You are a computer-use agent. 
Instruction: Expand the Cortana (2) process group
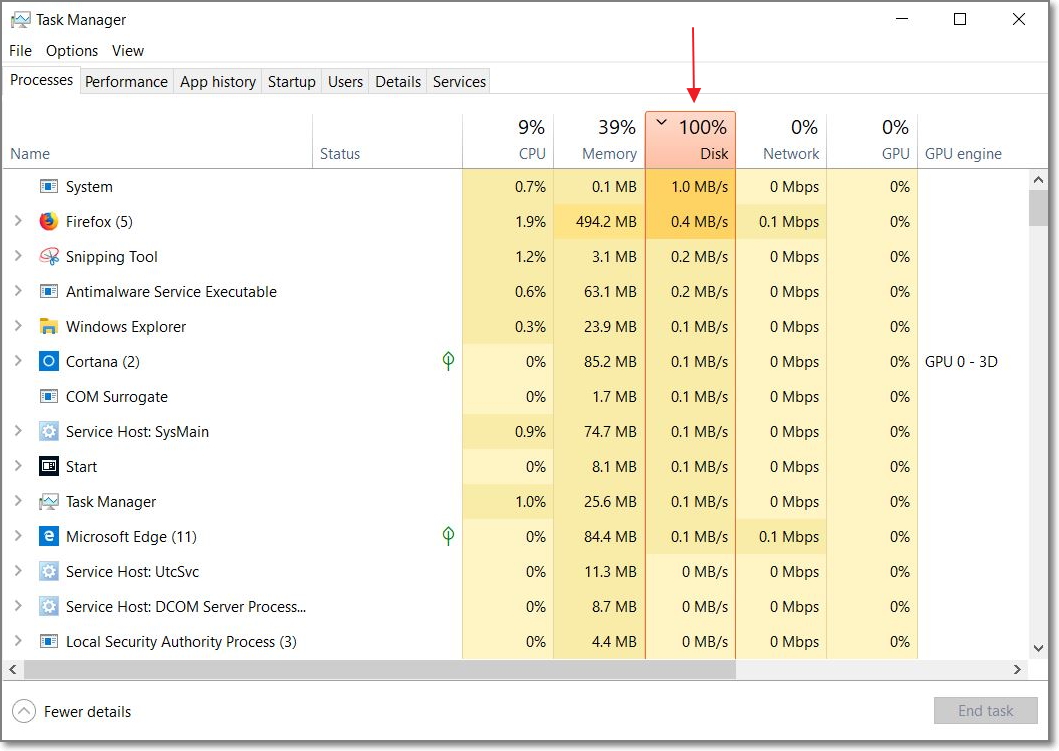click(18, 361)
